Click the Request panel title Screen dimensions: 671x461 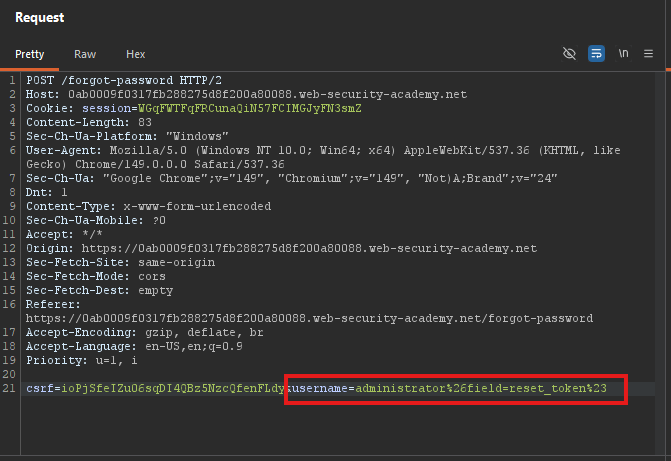point(39,18)
